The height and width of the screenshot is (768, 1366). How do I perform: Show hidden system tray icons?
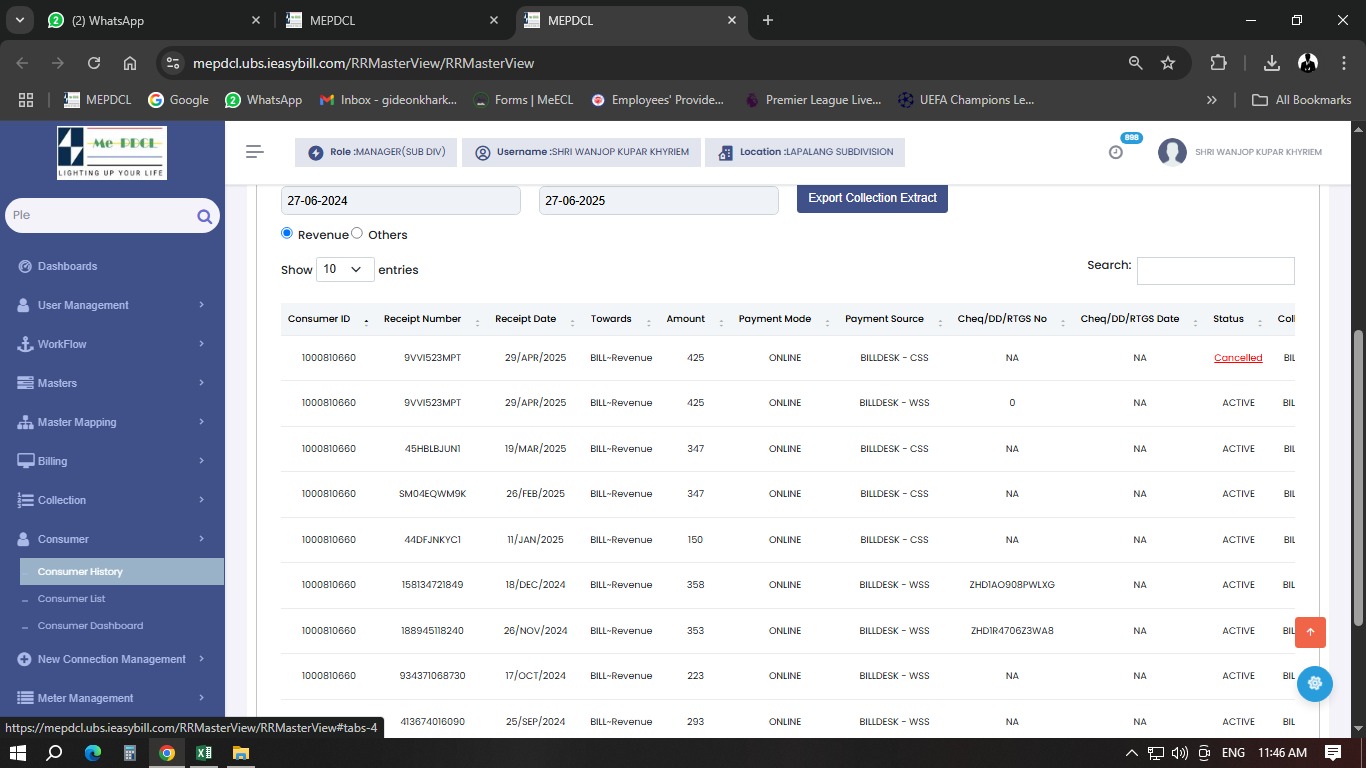[x=1131, y=753]
